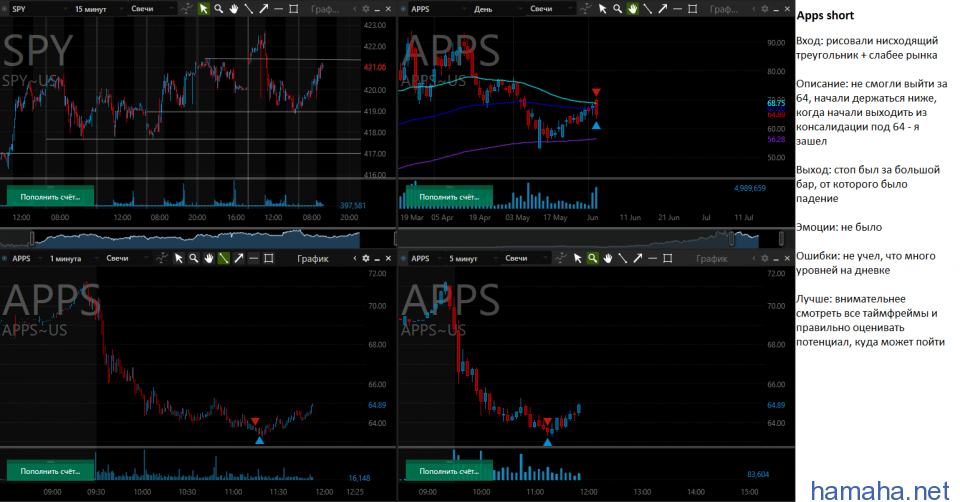
Task: Choose rectangle tool in APPS 5-minute chart
Action: tap(667, 258)
